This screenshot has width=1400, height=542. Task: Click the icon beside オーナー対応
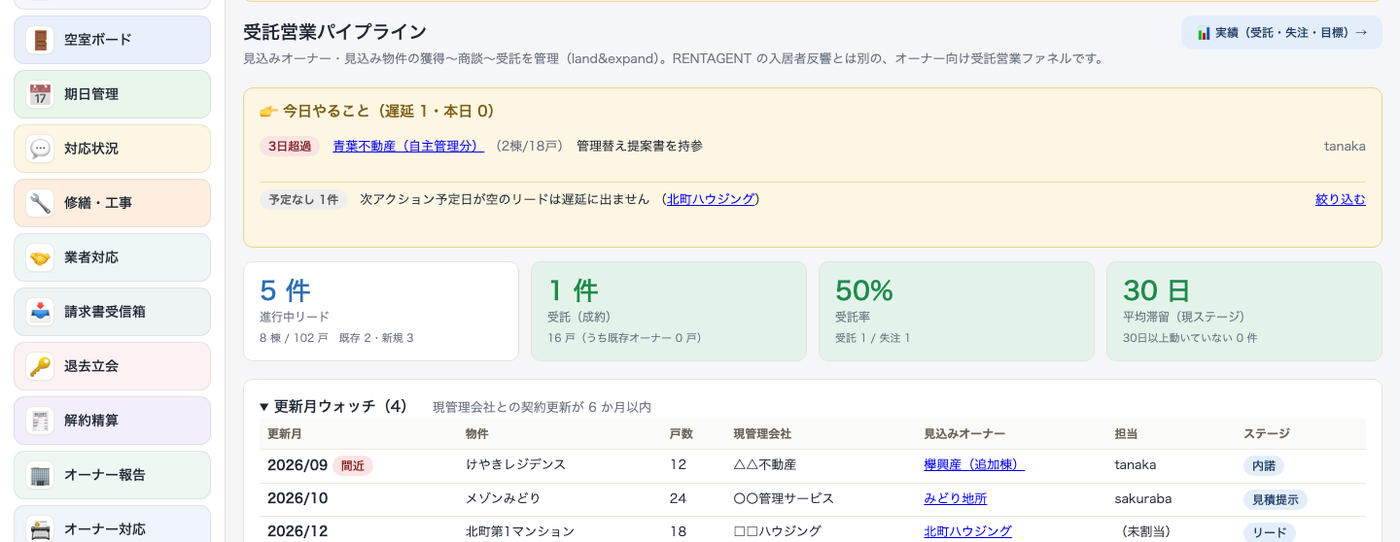click(x=40, y=529)
